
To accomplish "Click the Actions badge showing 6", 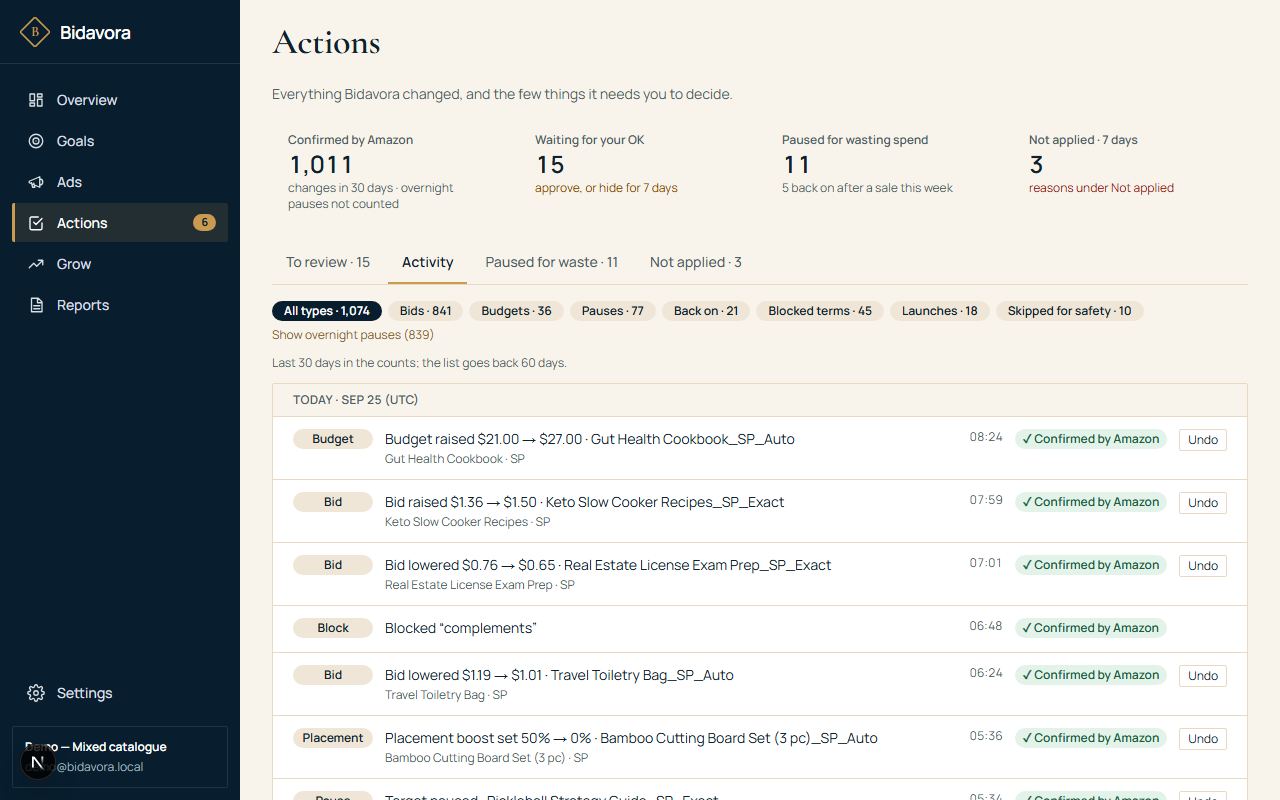I will click(x=204, y=223).
